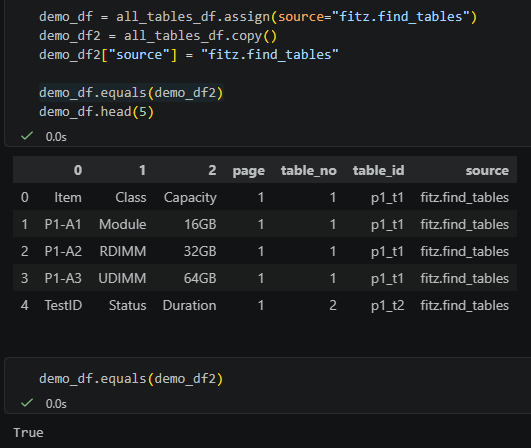The image size is (531, 448).
Task: Click the 'Module' cell
Action: [x=123, y=224]
